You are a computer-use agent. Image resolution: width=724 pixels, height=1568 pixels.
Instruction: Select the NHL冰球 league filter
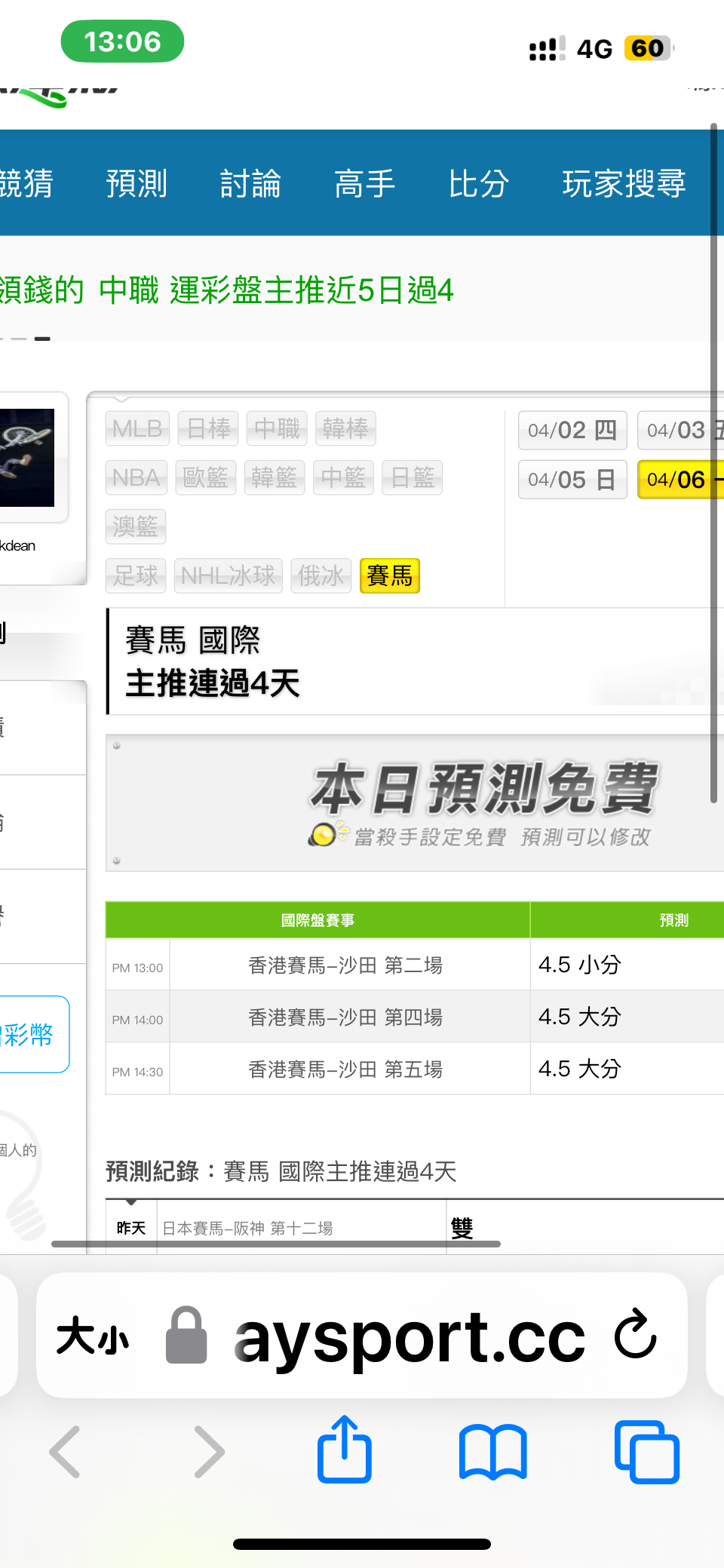(229, 576)
